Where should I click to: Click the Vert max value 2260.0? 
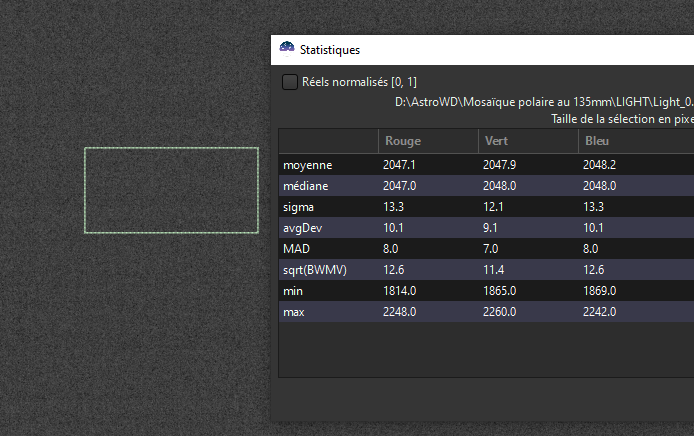(x=499, y=312)
